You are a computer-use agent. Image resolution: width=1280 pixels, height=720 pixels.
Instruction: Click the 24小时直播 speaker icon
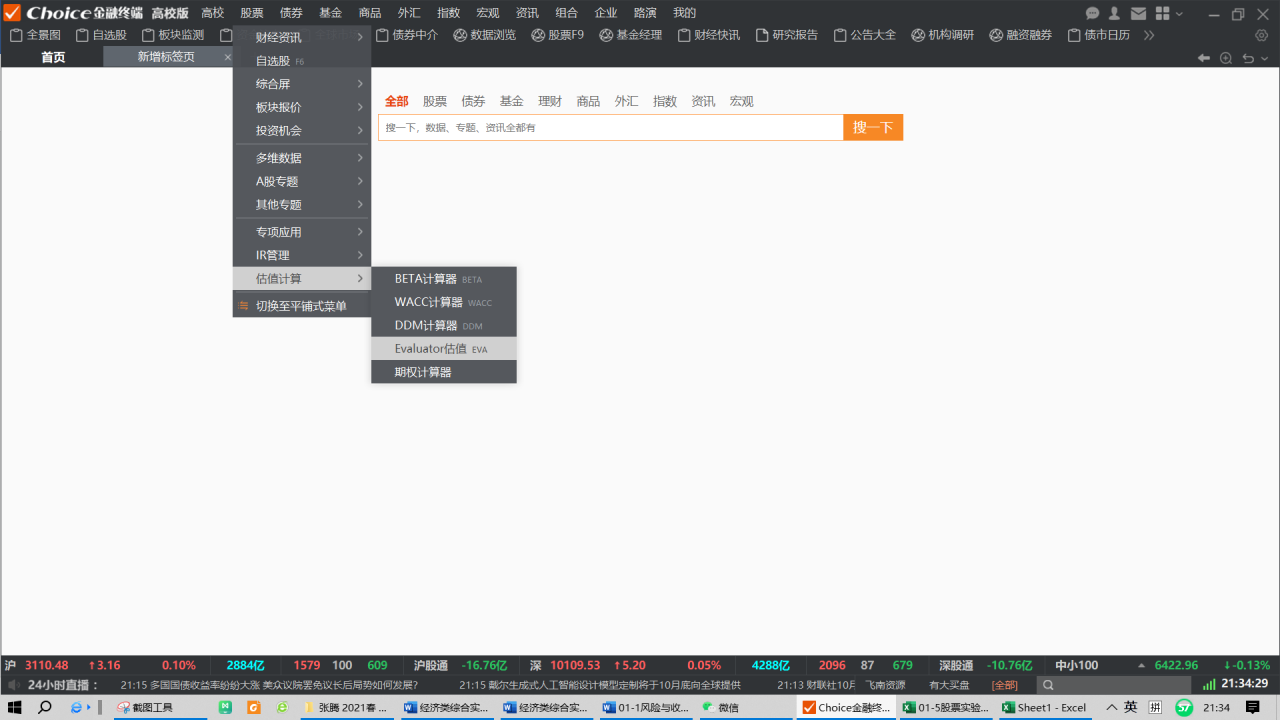coord(13,685)
